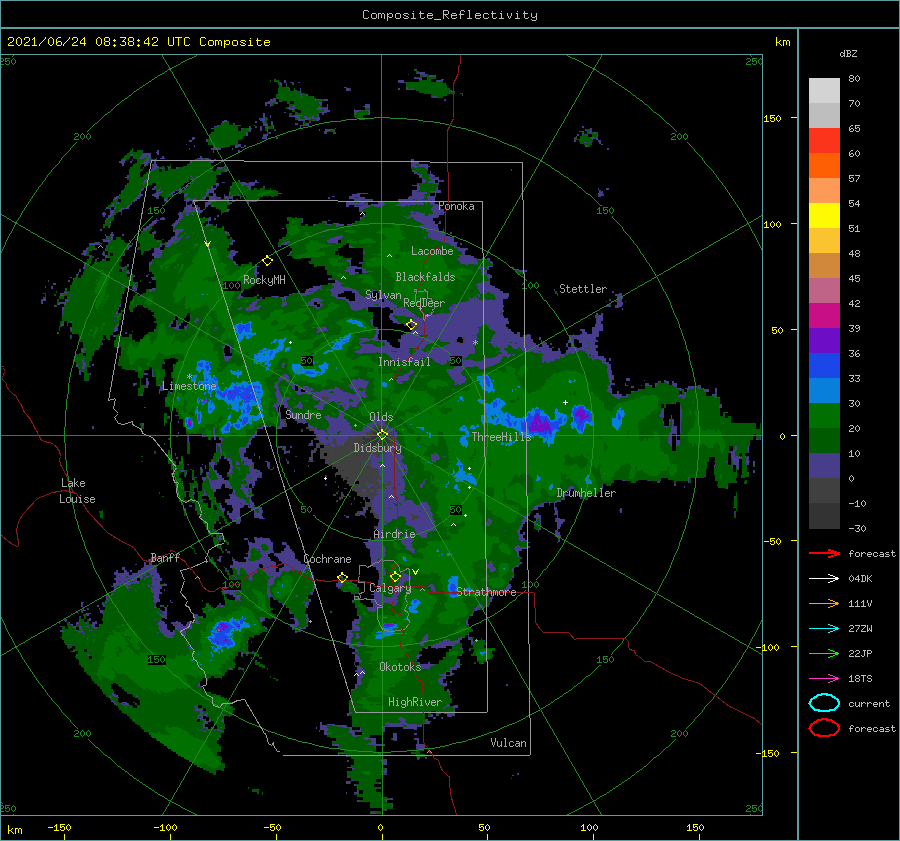Click the ThreeHills city label
The width and height of the screenshot is (900, 841).
coord(502,437)
